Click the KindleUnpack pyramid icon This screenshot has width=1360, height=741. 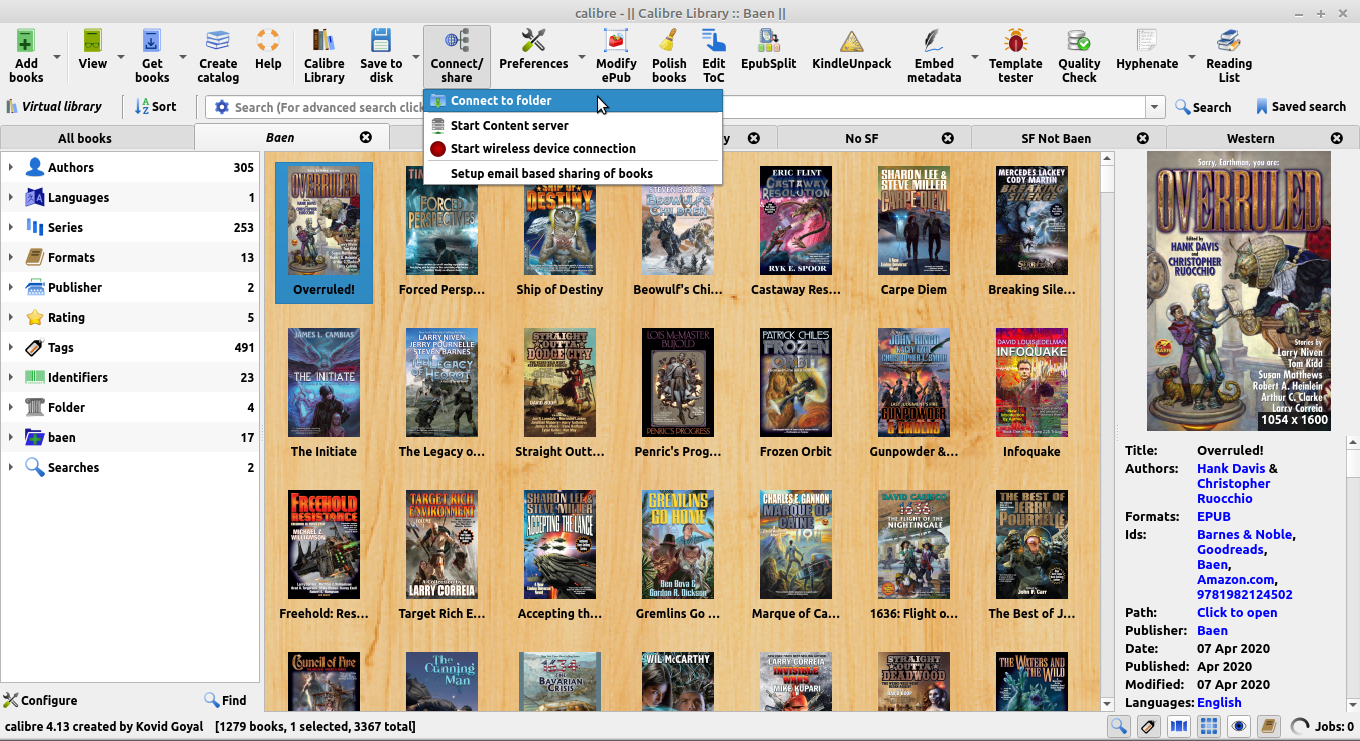coord(852,41)
